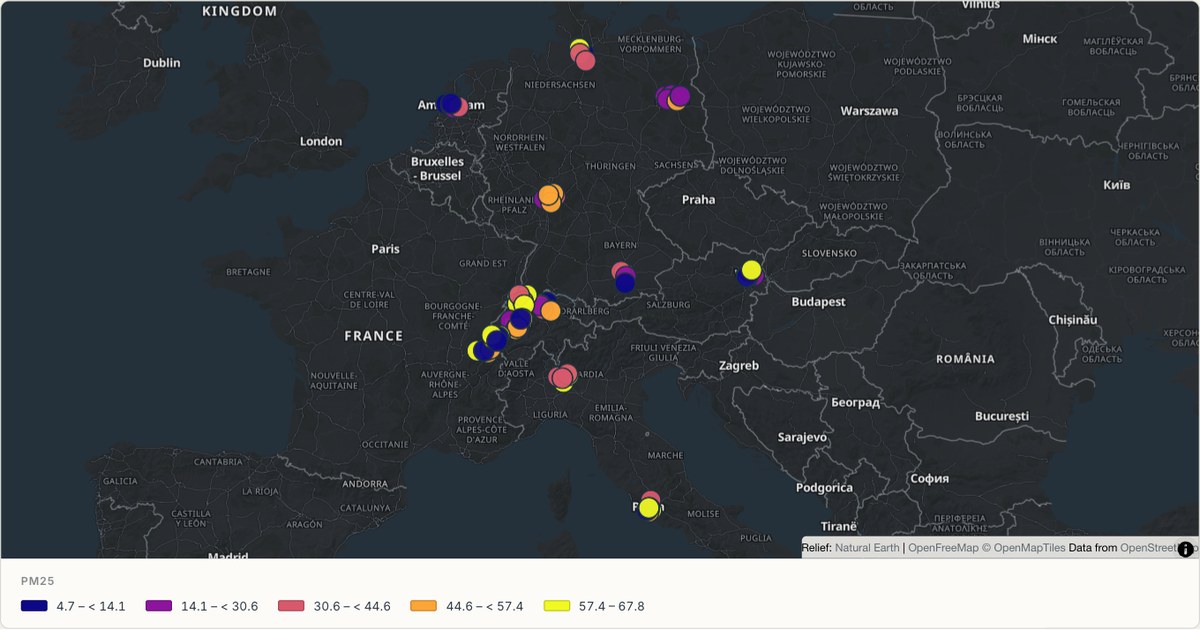
Task: Click the Zagreb city label
Action: [739, 365]
